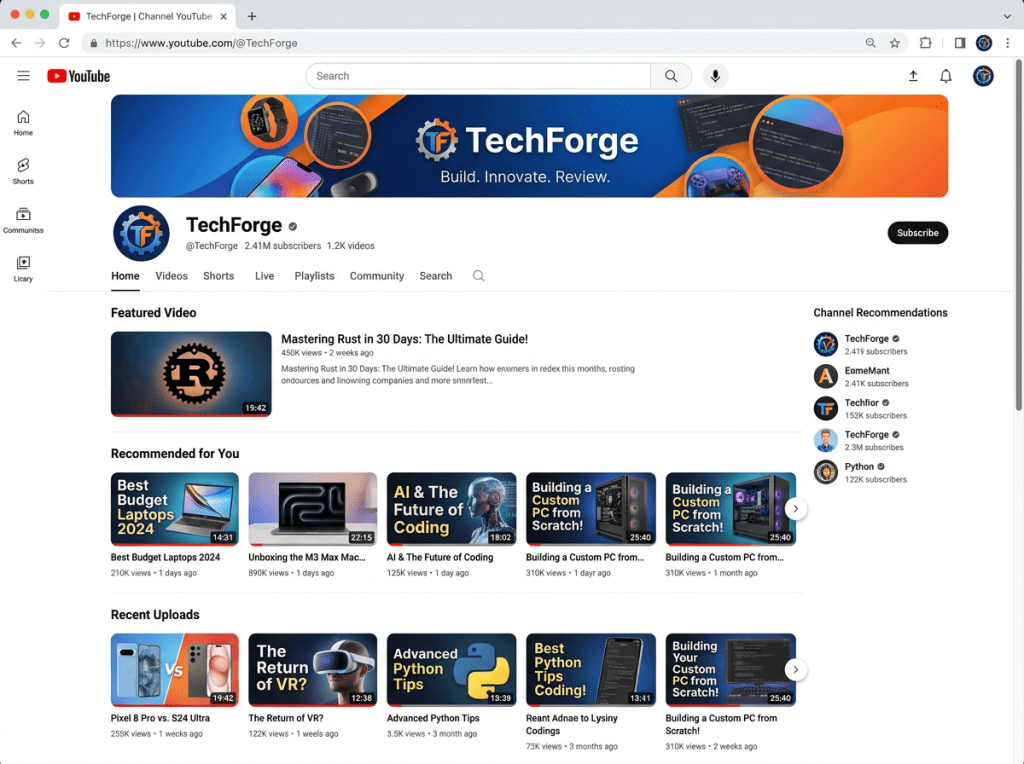Subscribe to TechForge
Screen dimensions: 1024x764
tap(918, 232)
